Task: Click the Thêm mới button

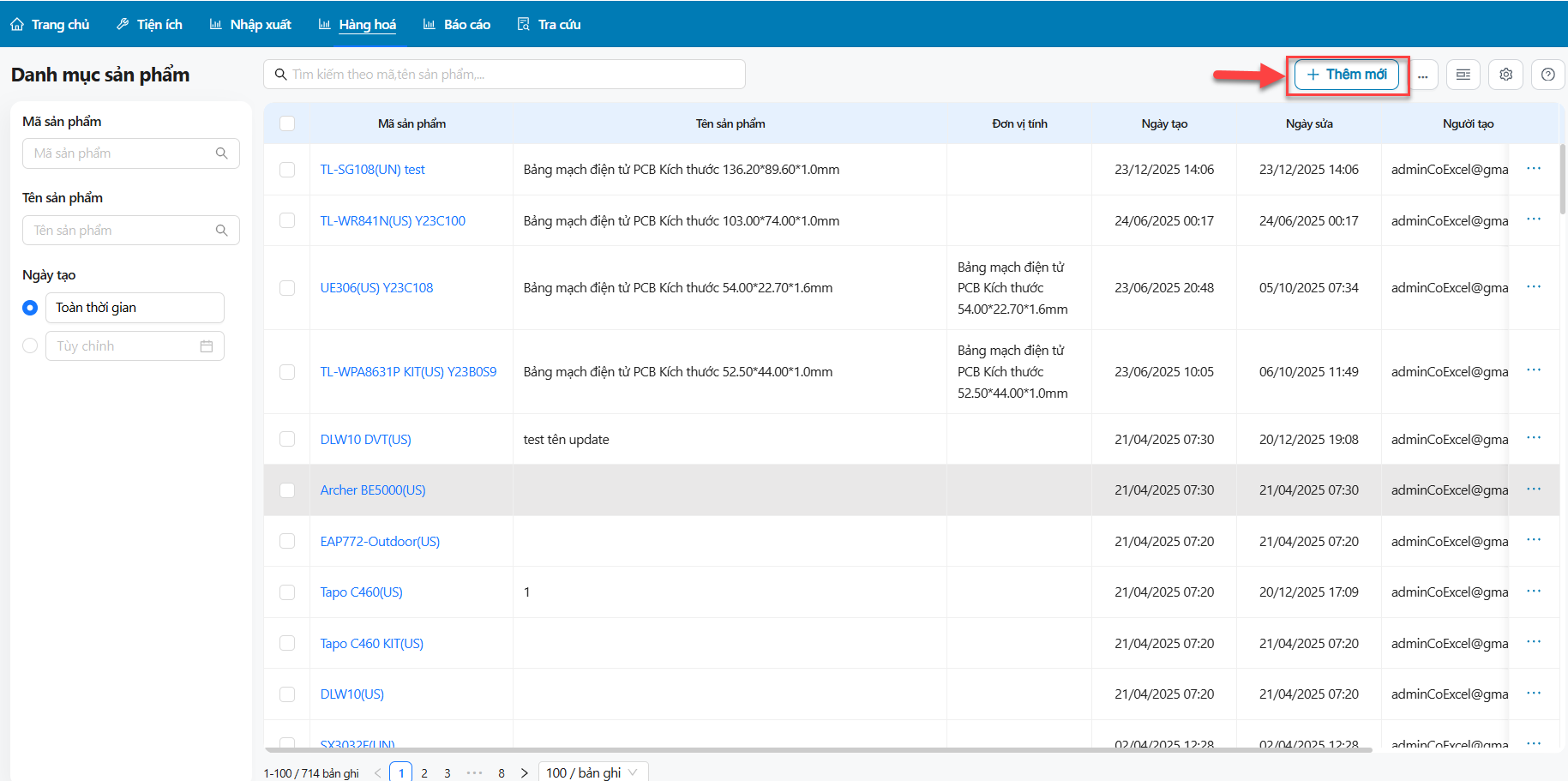Action: (1346, 75)
